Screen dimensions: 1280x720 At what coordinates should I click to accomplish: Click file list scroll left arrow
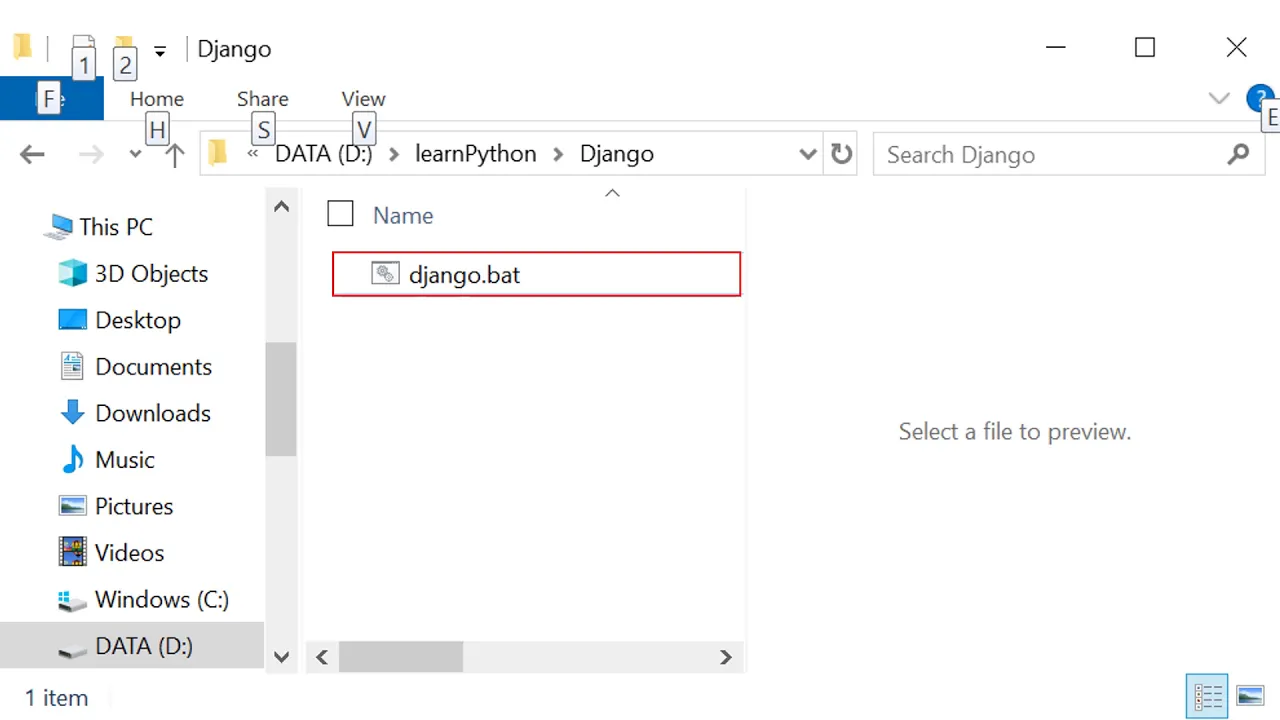pyautogui.click(x=322, y=657)
